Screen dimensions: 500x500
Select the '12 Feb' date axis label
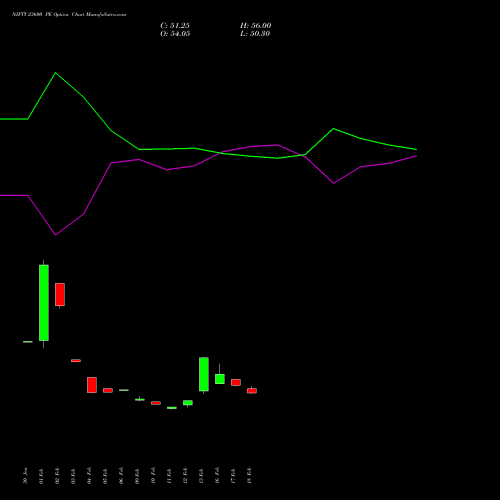point(185,476)
